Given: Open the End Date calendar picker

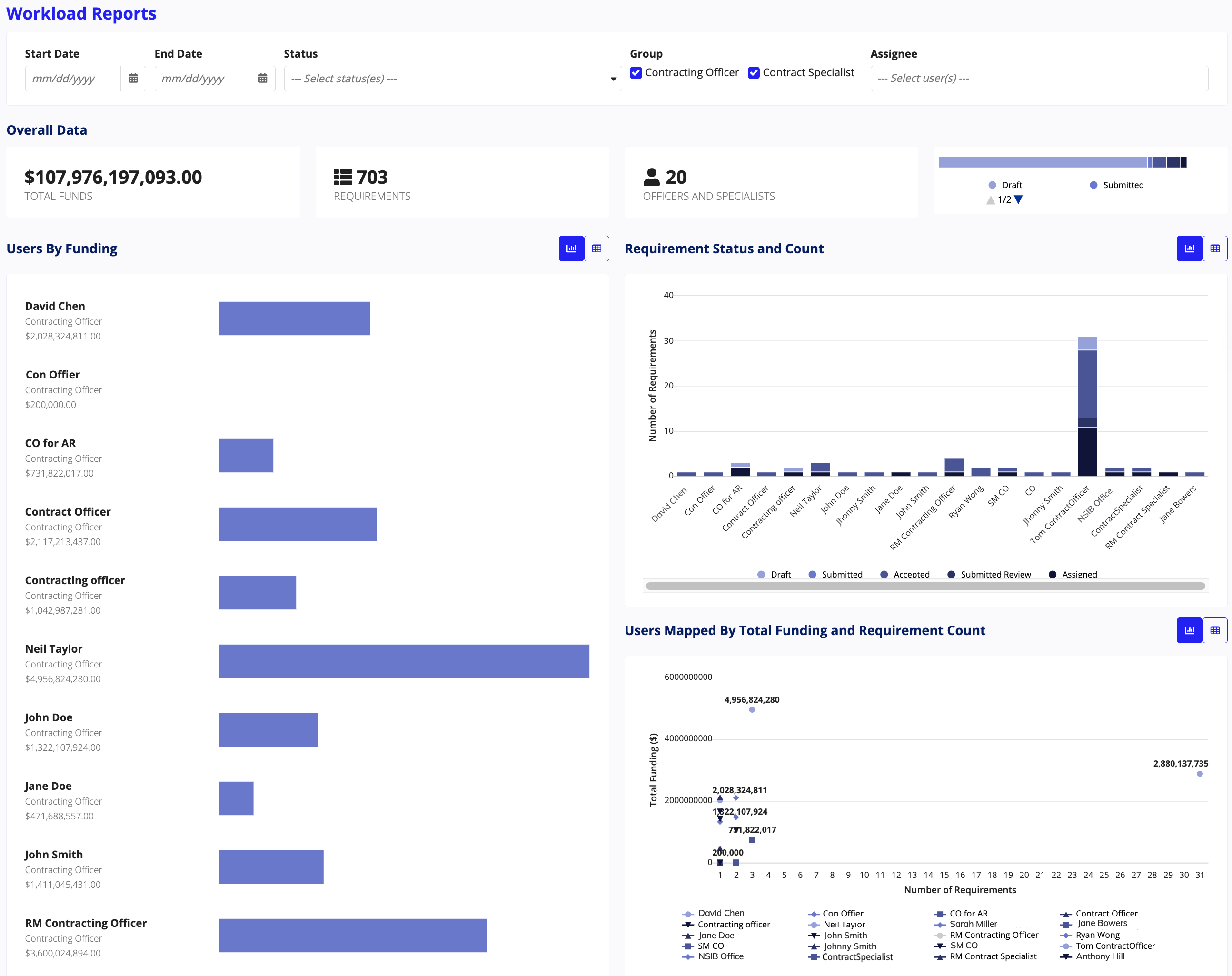Looking at the screenshot, I should (x=263, y=78).
